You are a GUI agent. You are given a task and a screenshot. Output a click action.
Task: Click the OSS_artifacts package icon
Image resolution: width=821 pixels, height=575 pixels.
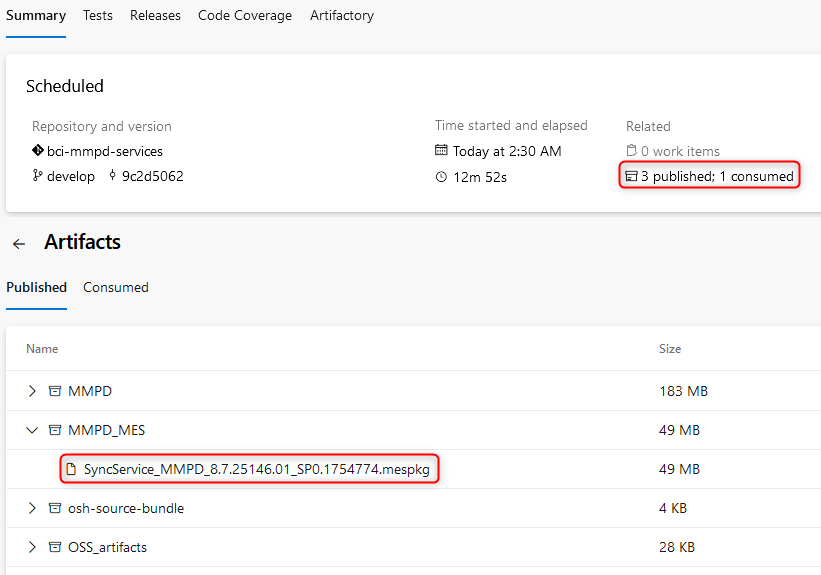(55, 547)
